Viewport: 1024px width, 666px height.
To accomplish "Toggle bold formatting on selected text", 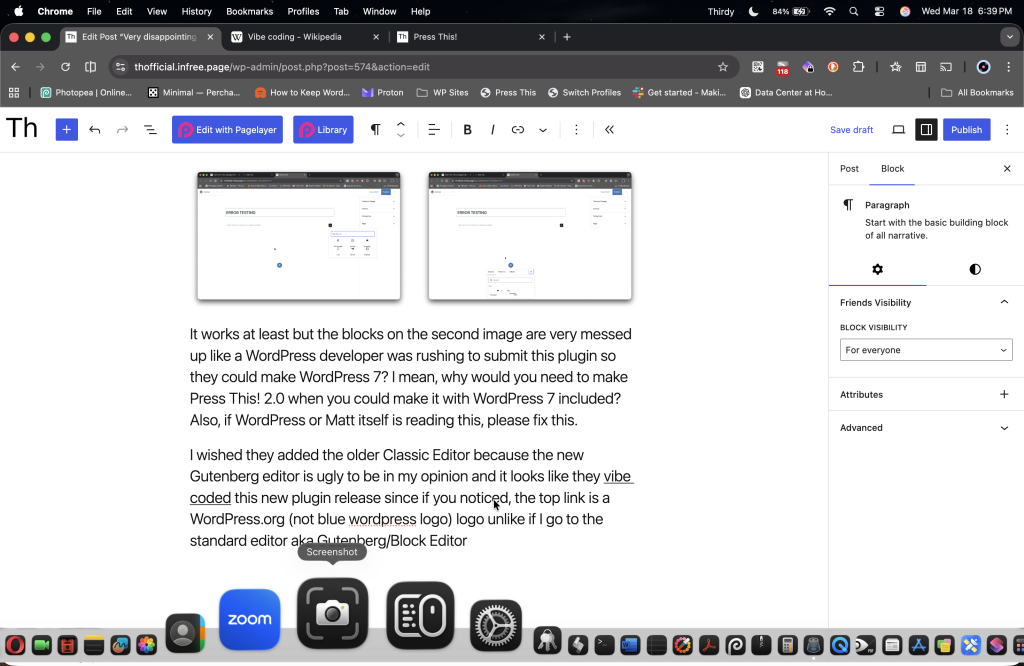I will point(467,130).
